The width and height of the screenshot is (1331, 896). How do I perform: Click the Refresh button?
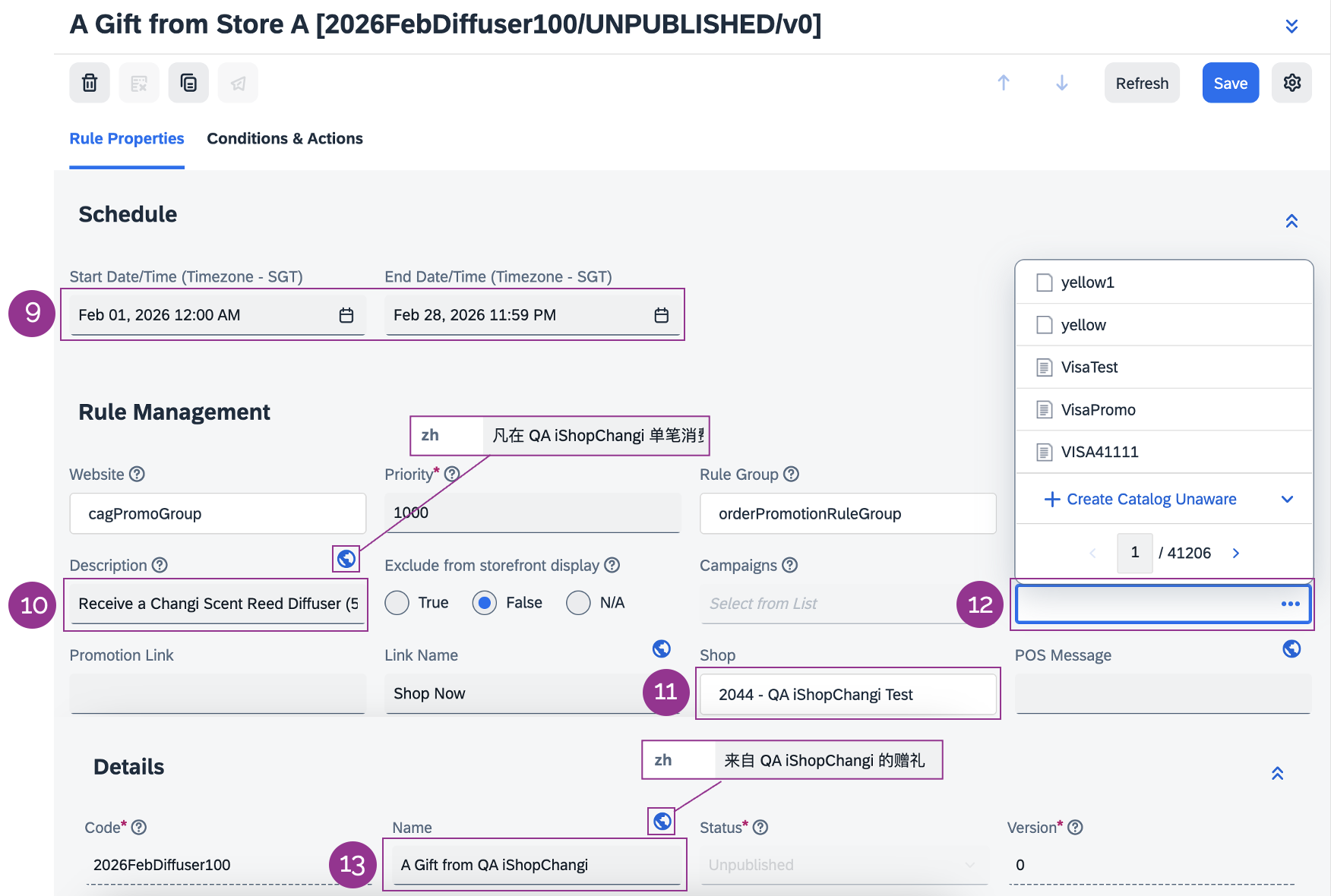click(1142, 83)
